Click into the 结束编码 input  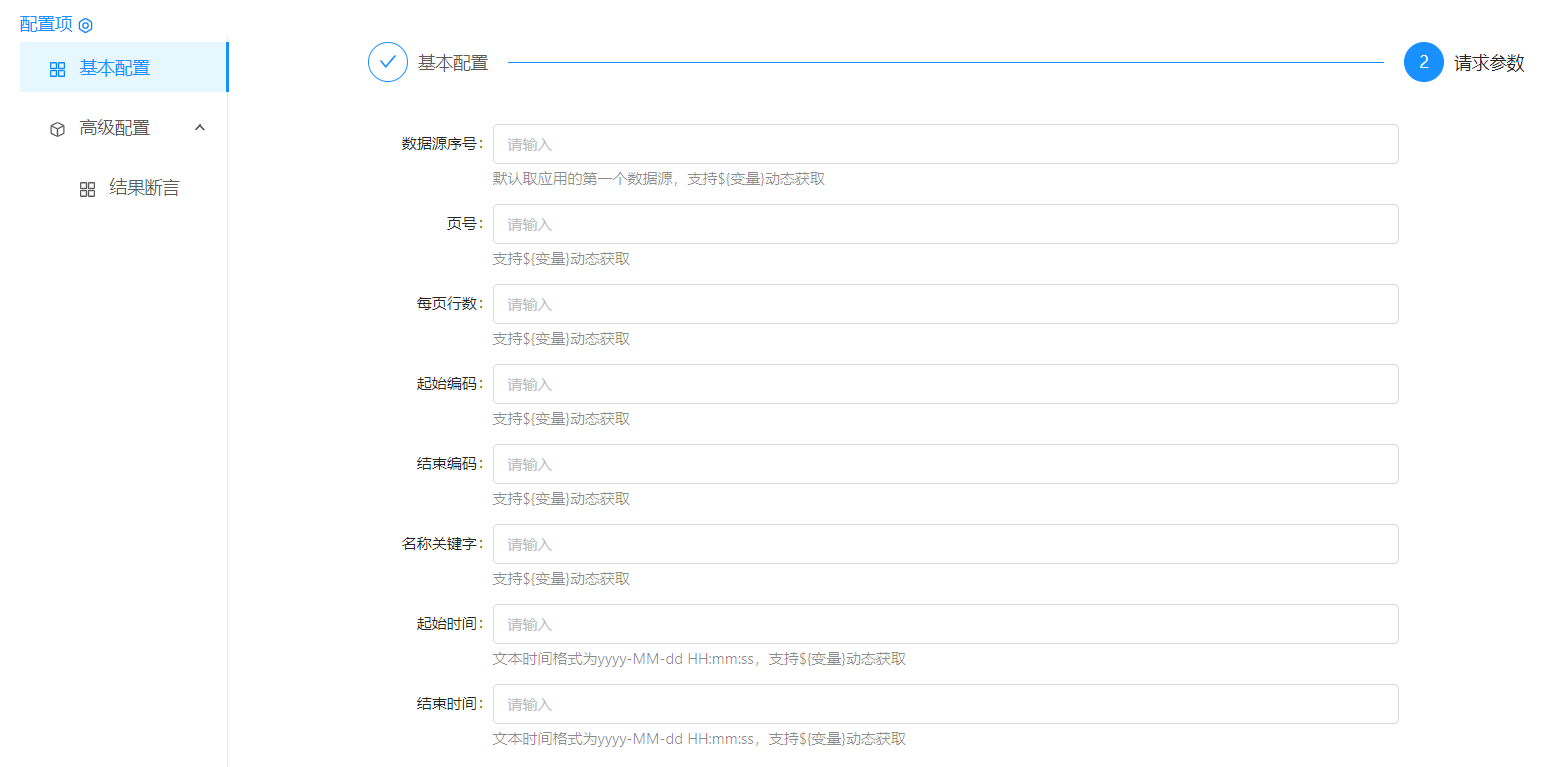coord(945,464)
